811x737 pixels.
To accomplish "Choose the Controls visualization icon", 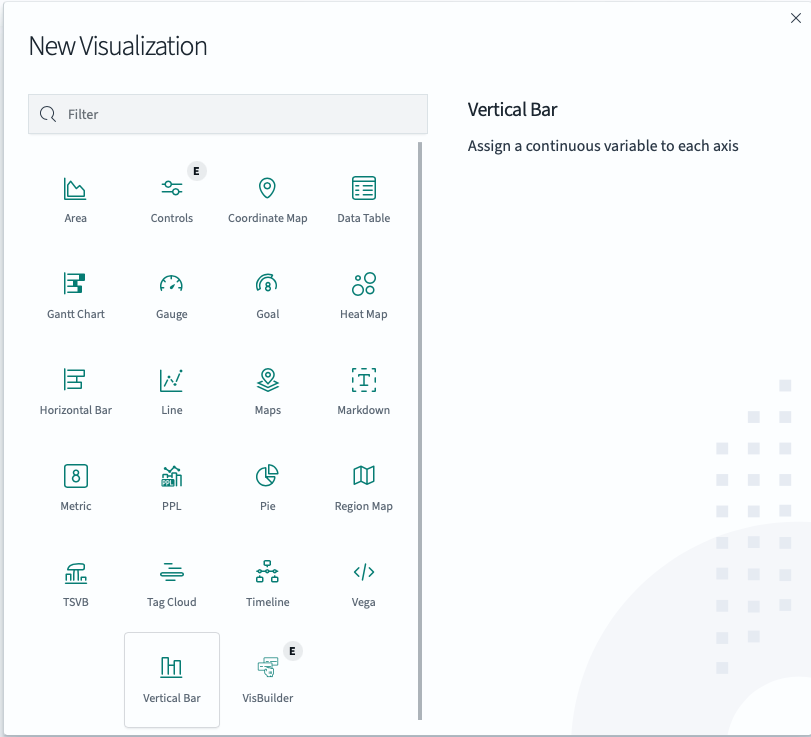I will 172,188.
